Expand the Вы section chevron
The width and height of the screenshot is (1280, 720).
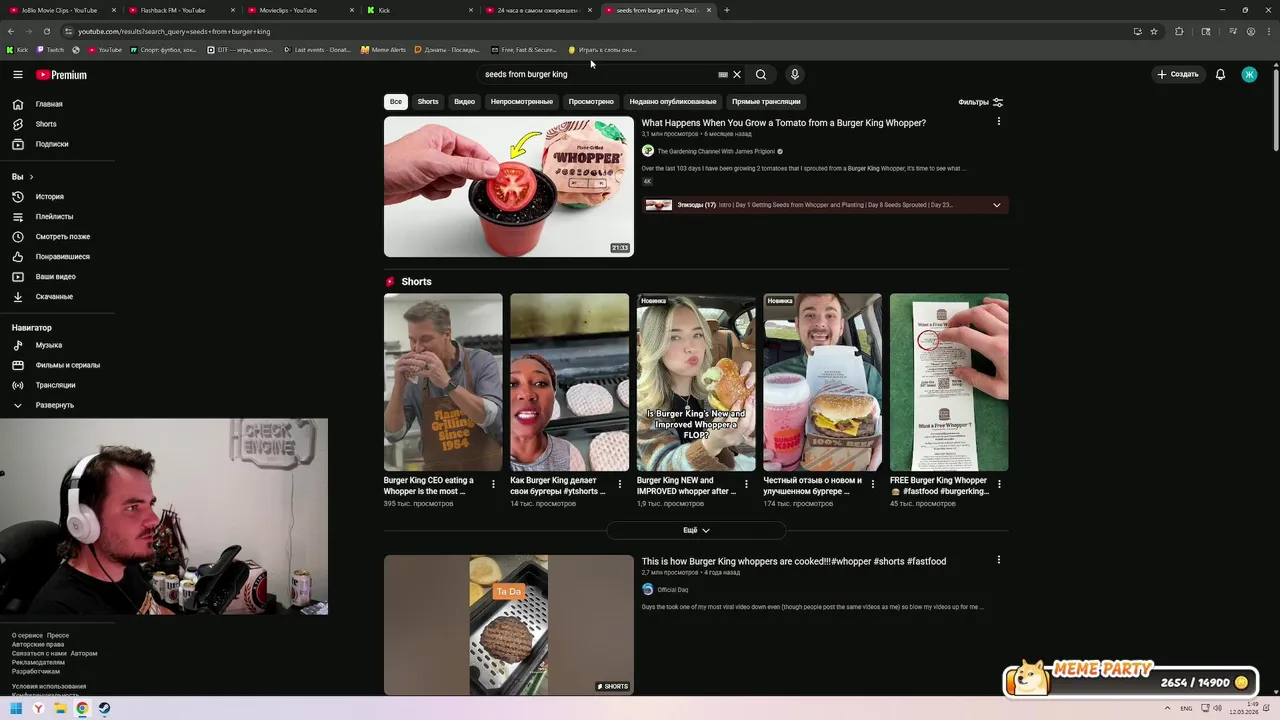(31, 177)
